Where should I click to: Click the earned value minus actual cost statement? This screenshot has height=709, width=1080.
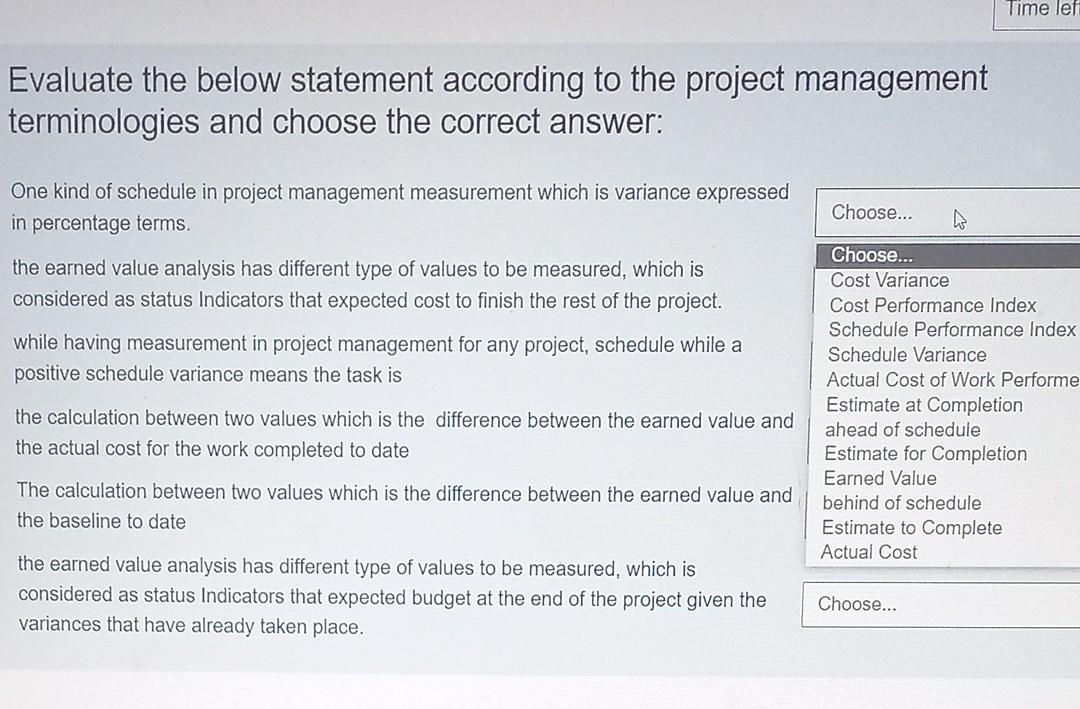[x=403, y=435]
